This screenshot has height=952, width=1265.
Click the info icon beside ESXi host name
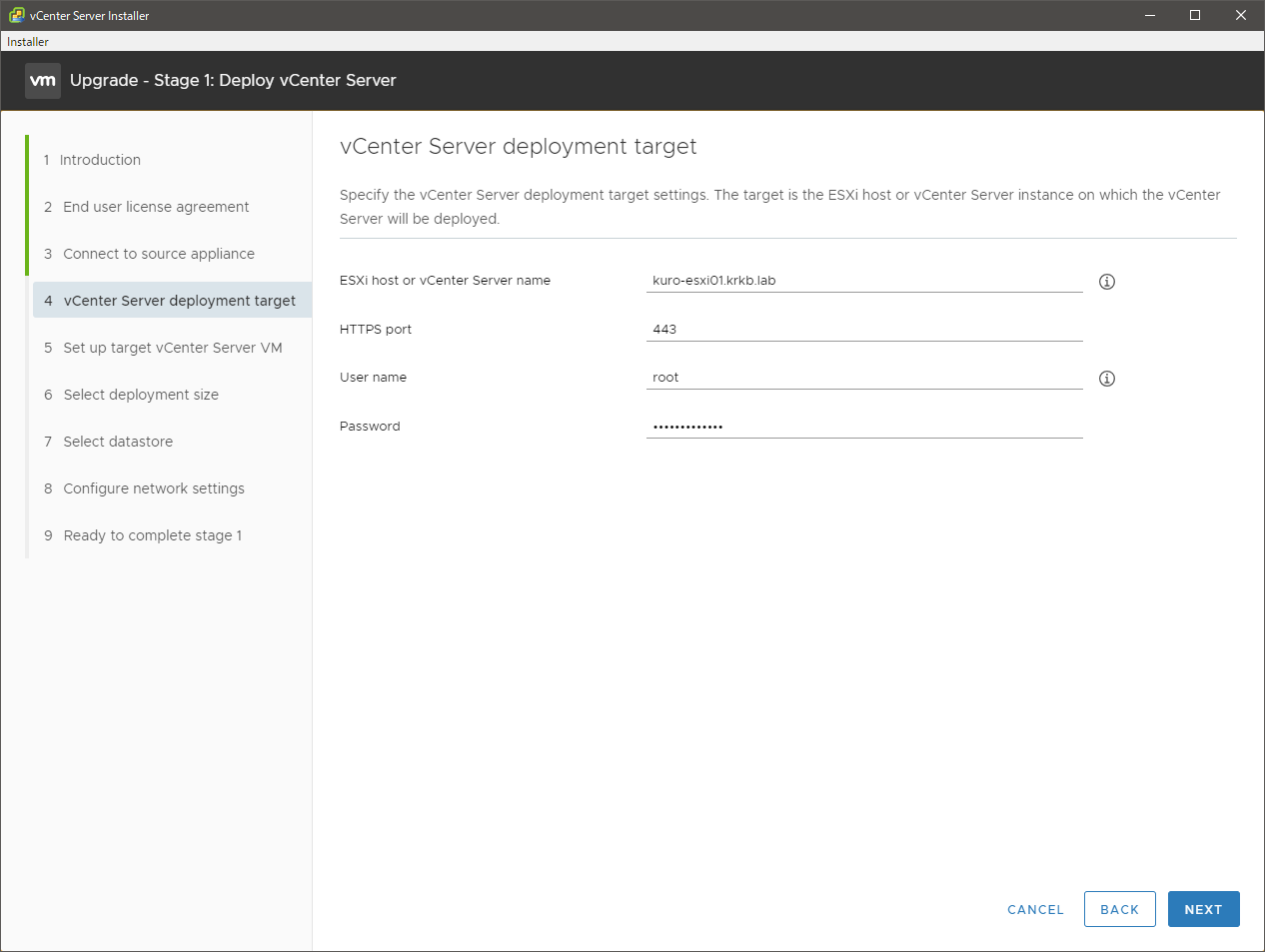click(1106, 282)
